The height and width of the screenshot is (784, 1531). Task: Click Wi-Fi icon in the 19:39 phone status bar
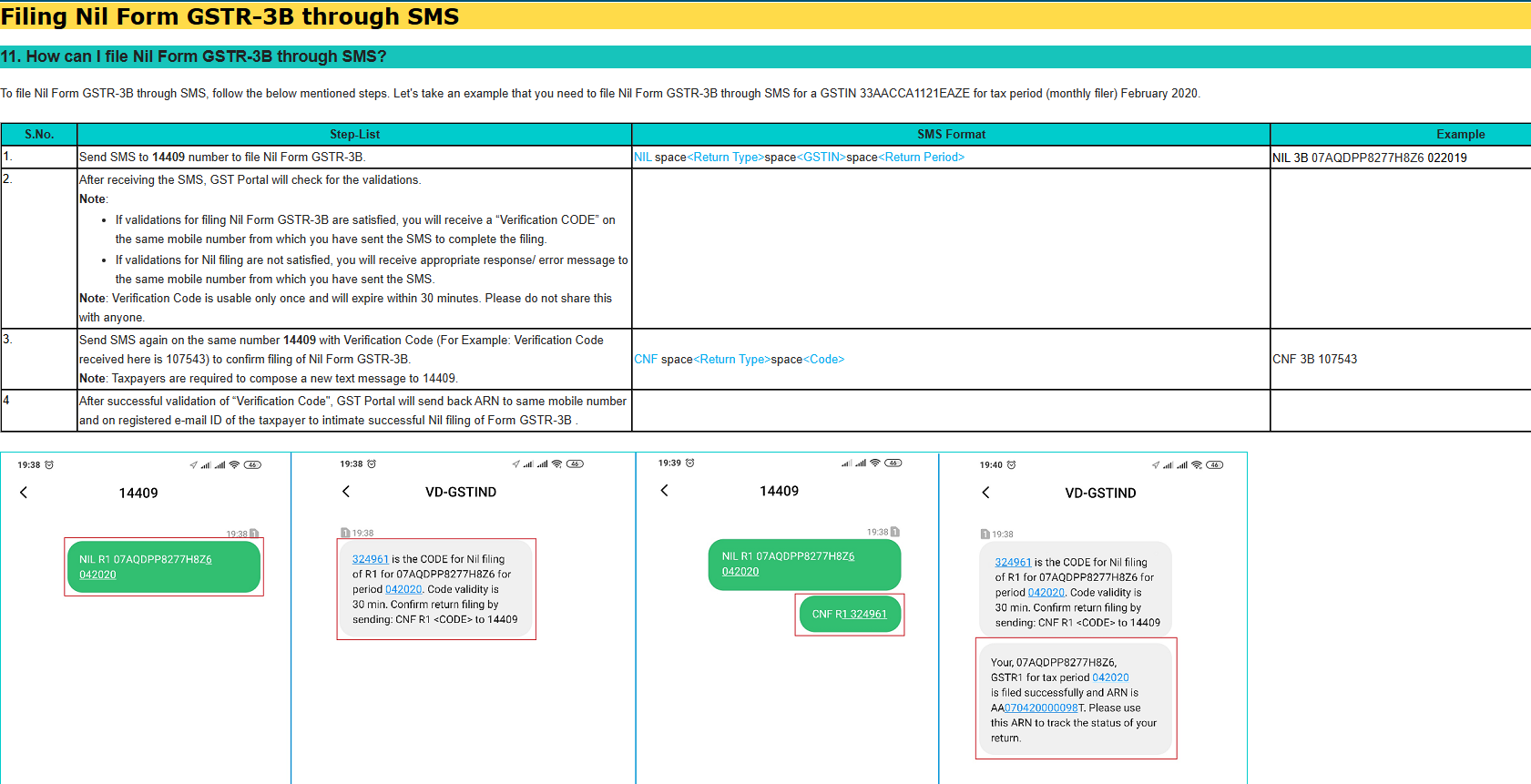point(875,463)
